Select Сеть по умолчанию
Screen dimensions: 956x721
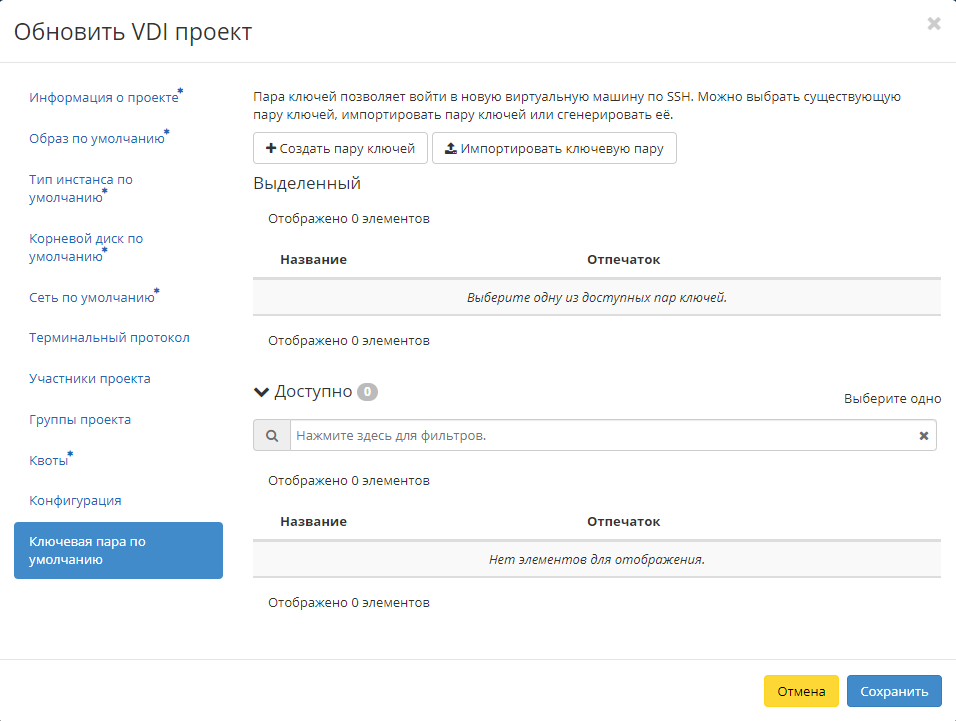coord(95,297)
